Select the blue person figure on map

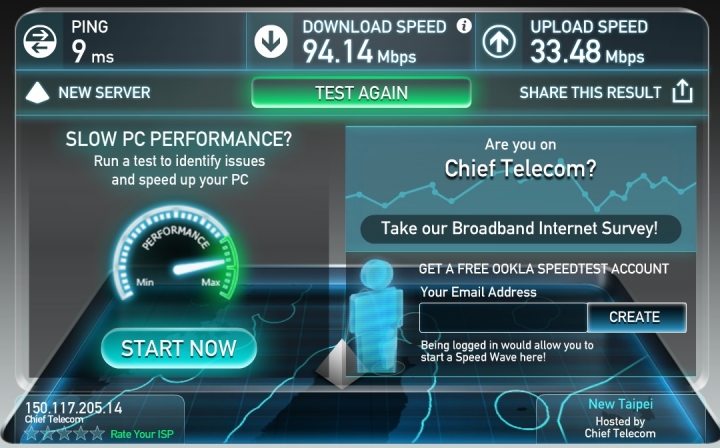click(x=377, y=315)
